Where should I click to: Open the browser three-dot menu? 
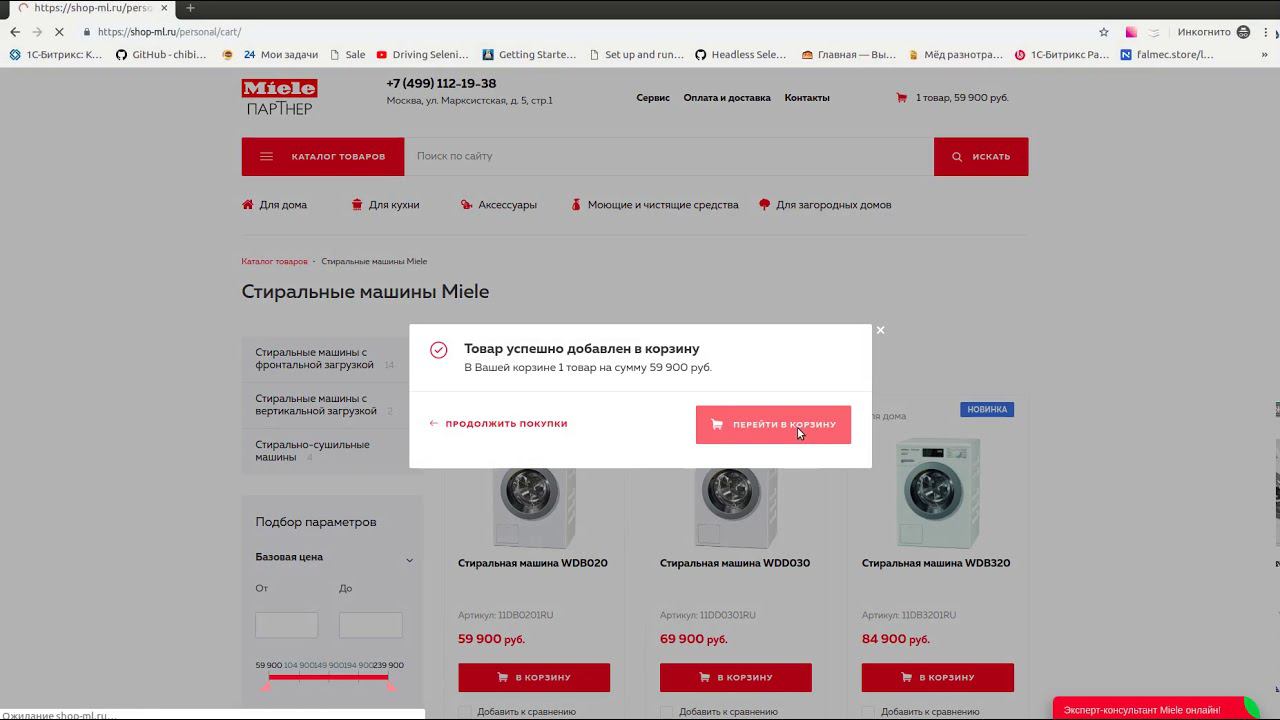[x=1267, y=32]
